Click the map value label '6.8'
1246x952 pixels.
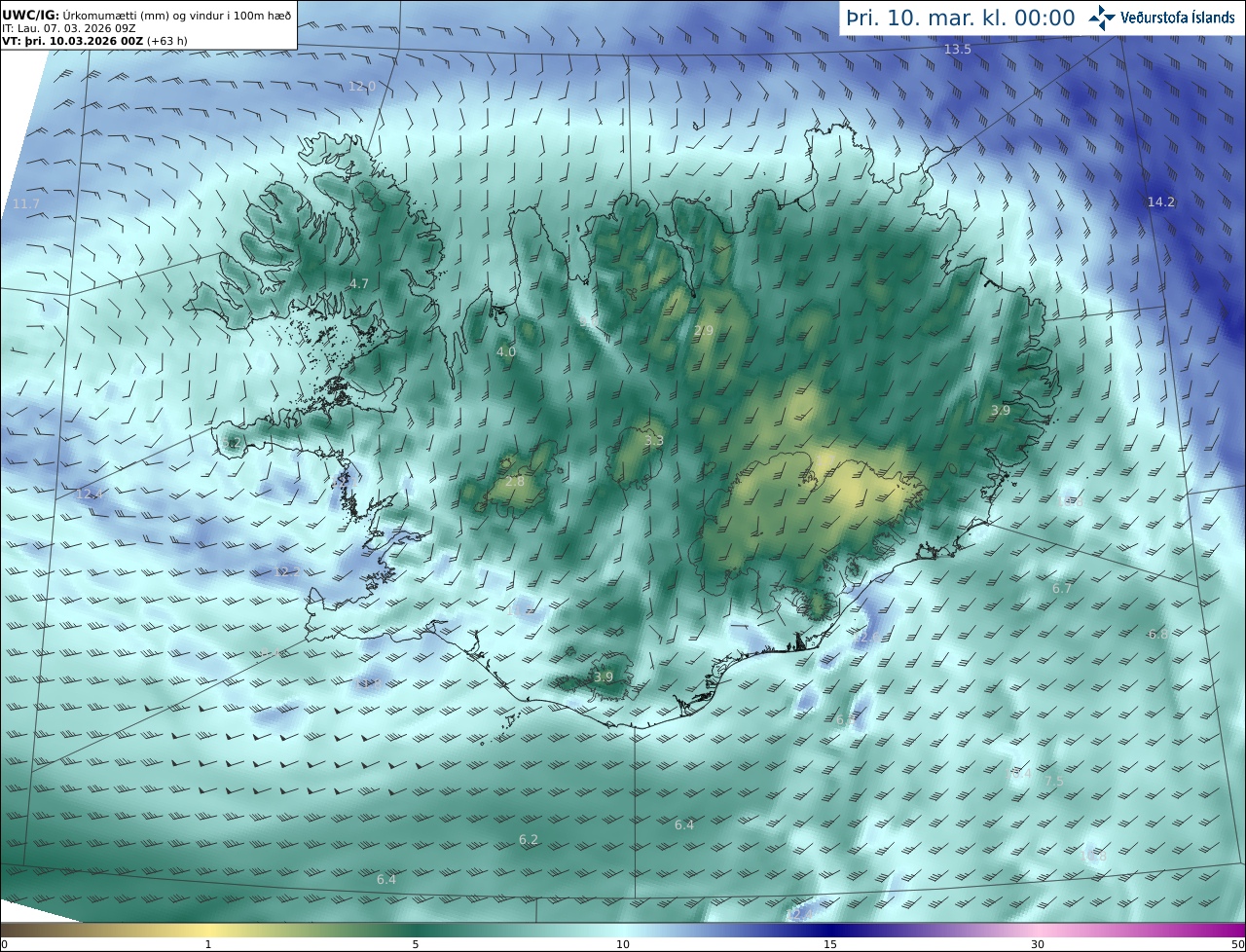1157,634
